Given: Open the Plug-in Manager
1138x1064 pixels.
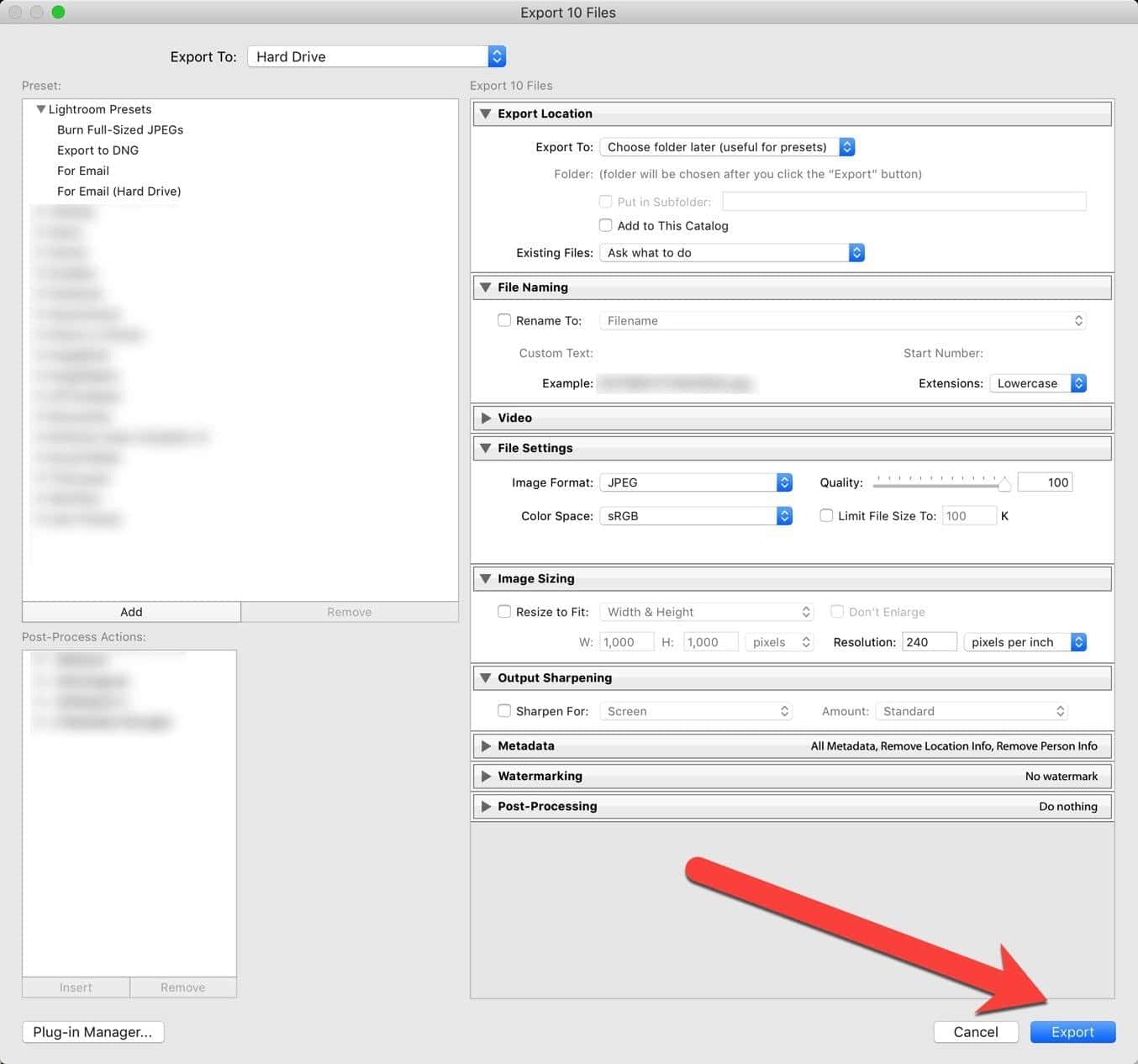Looking at the screenshot, I should [92, 1032].
